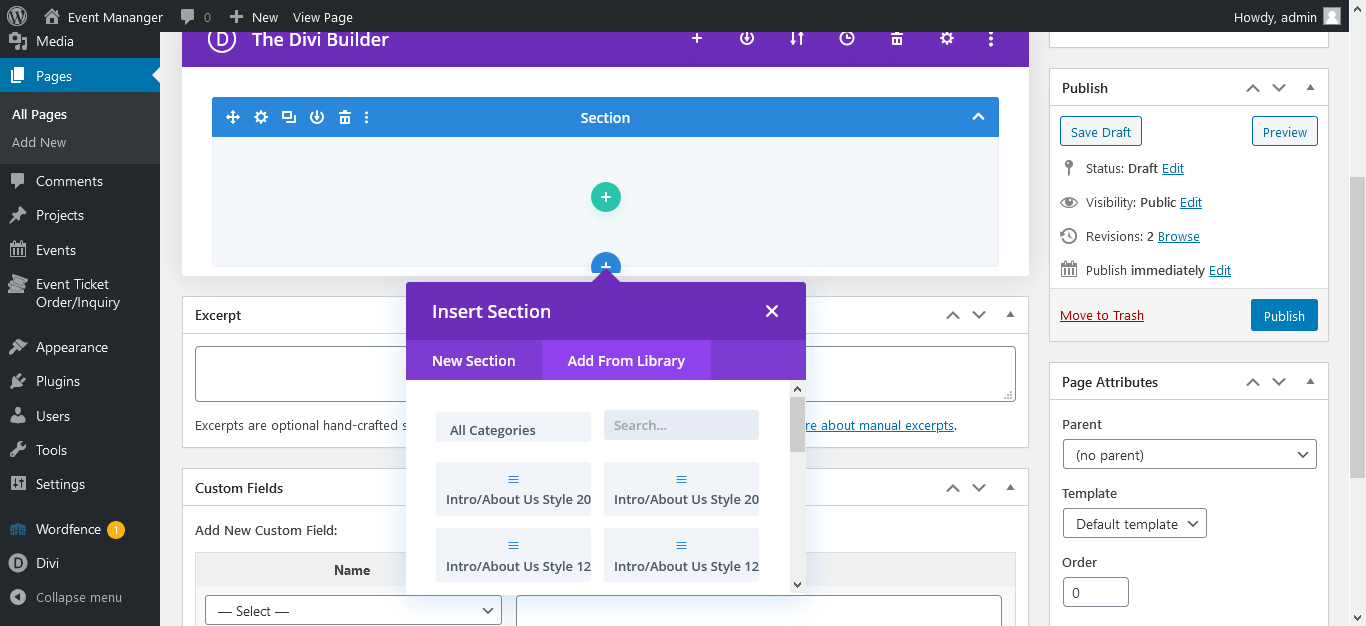
Task: Open Appearance menu in sidebar
Action: (x=80, y=347)
